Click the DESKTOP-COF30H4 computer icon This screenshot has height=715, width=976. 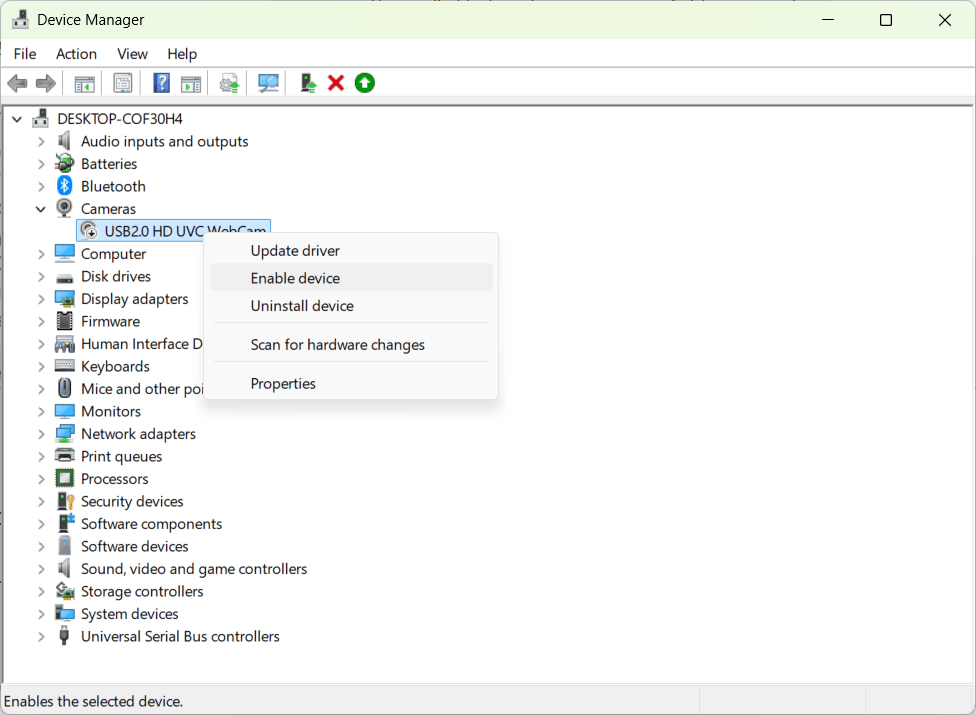click(41, 118)
